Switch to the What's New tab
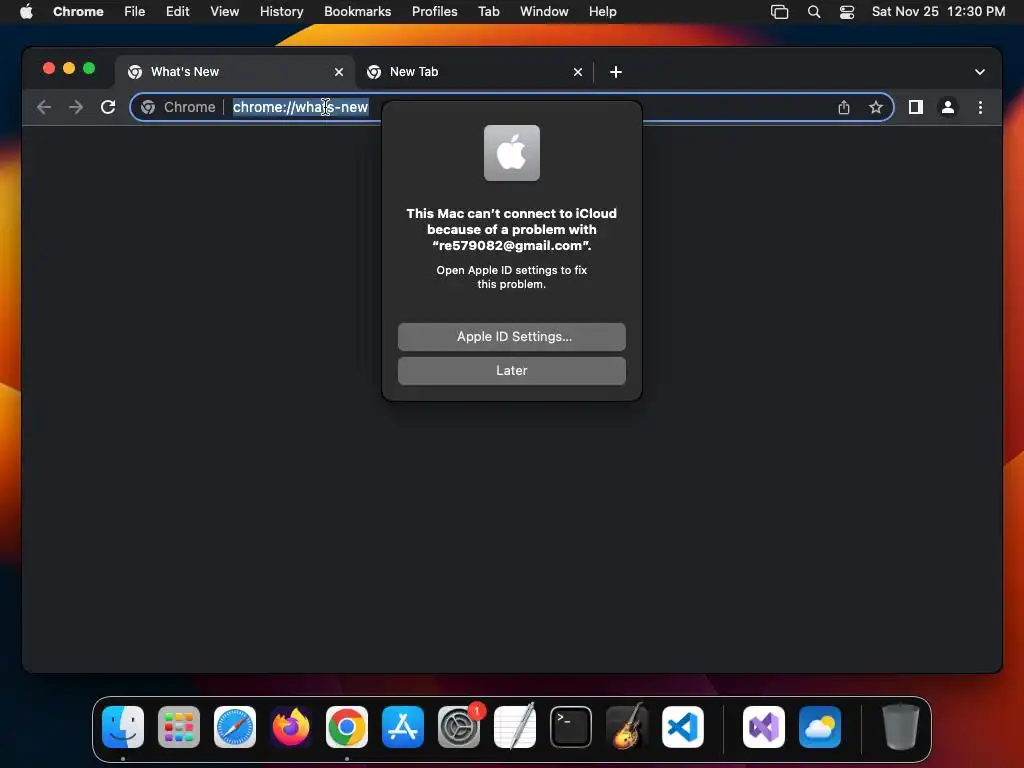This screenshot has height=768, width=1024. tap(236, 72)
